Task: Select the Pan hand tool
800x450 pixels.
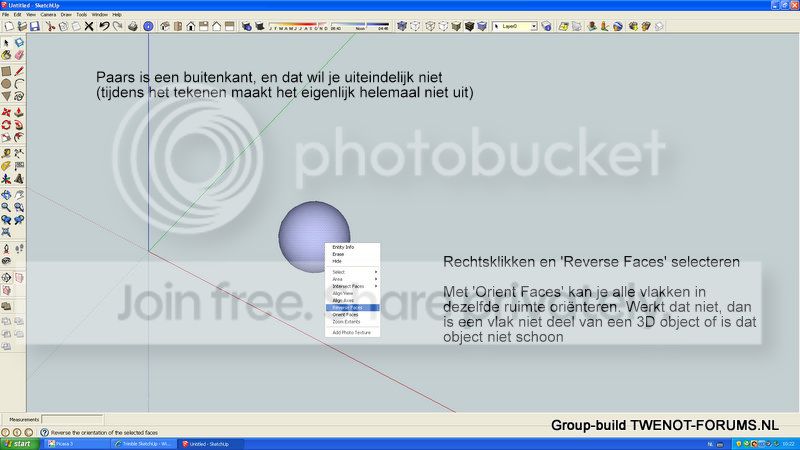Action: tap(19, 195)
